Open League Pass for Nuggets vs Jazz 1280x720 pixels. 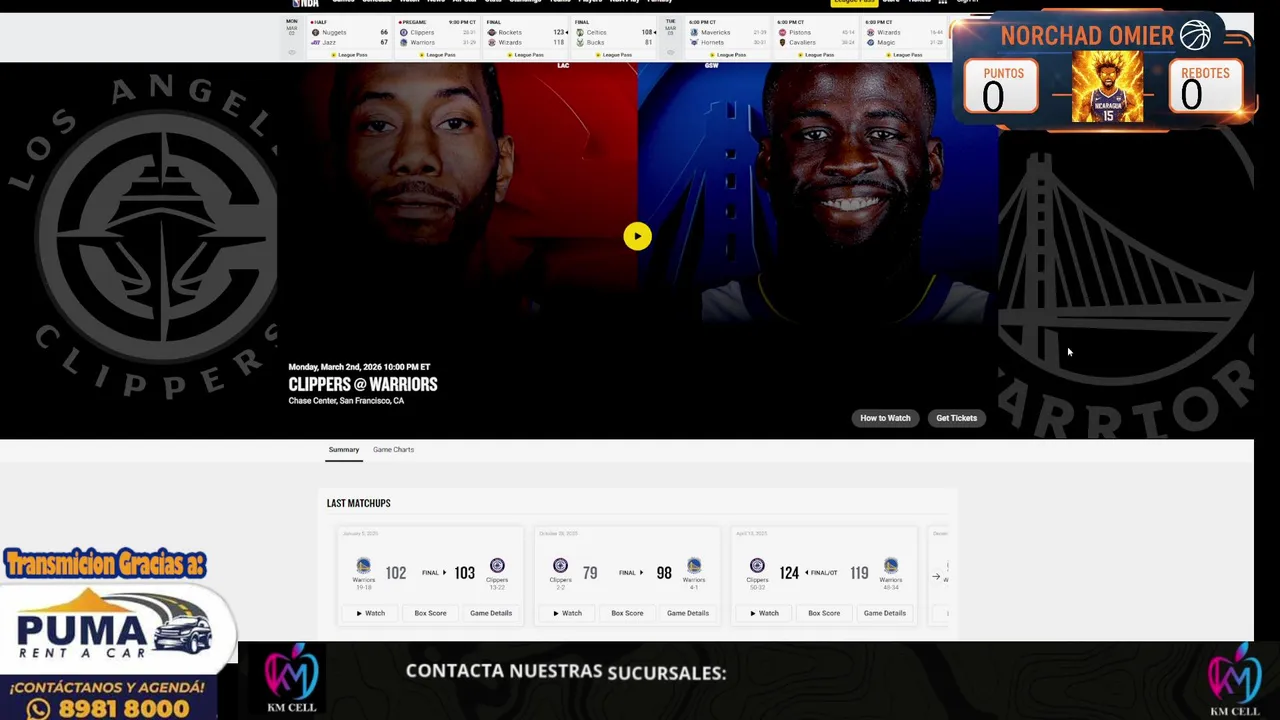tap(350, 55)
